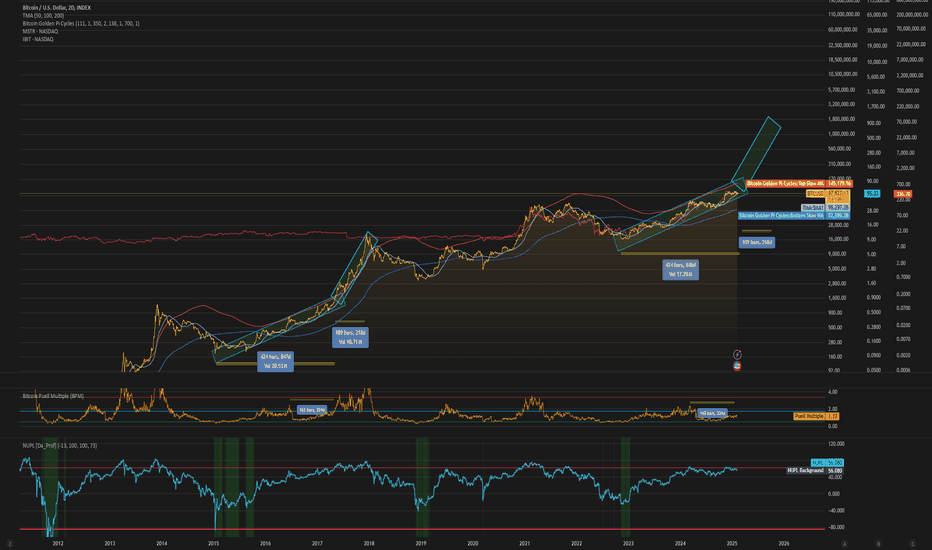Select the A price scale button
The width and height of the screenshot is (932, 550).
(x=844, y=543)
